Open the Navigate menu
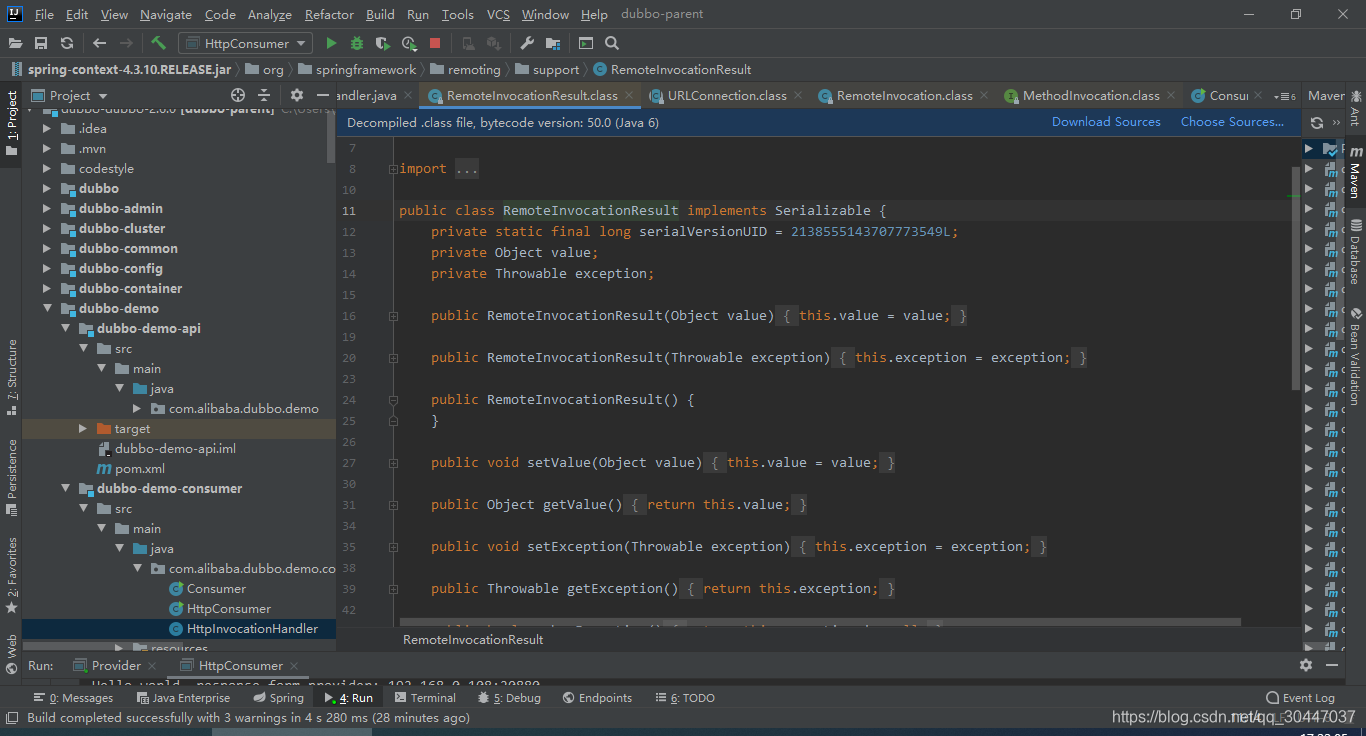This screenshot has width=1366, height=736. coord(166,14)
